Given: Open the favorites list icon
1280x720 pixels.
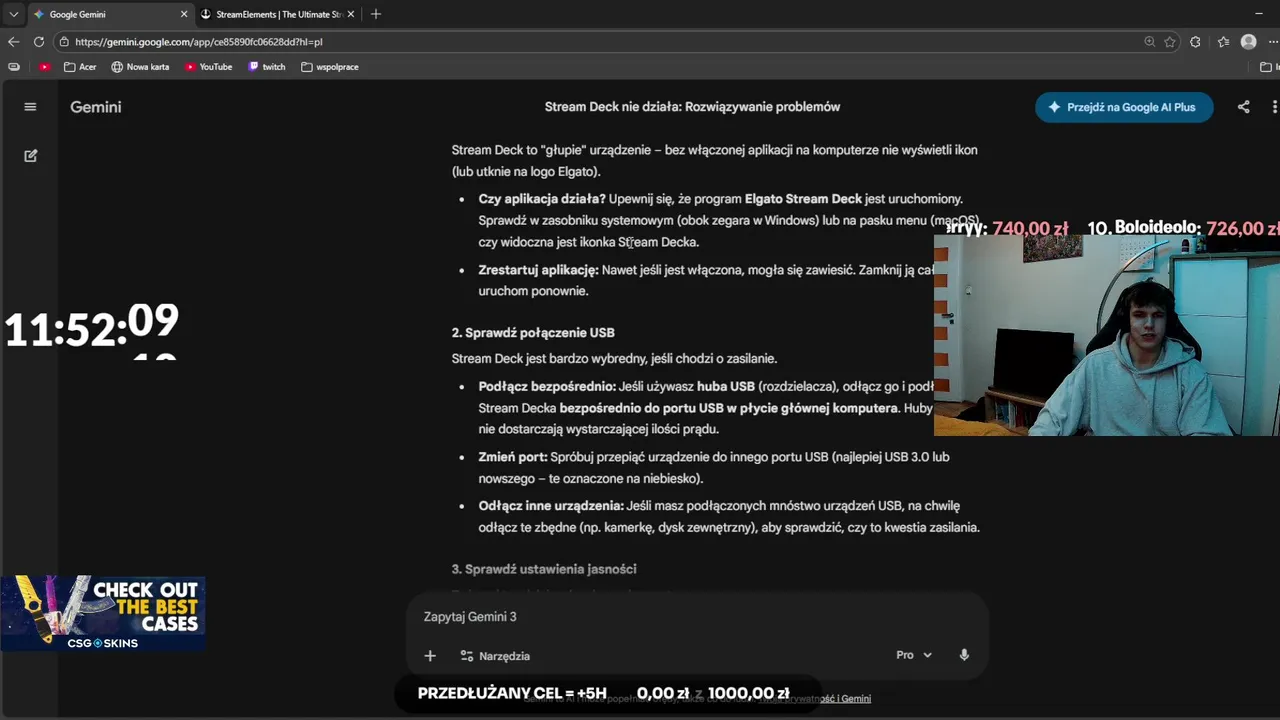Looking at the screenshot, I should pyautogui.click(x=1223, y=42).
